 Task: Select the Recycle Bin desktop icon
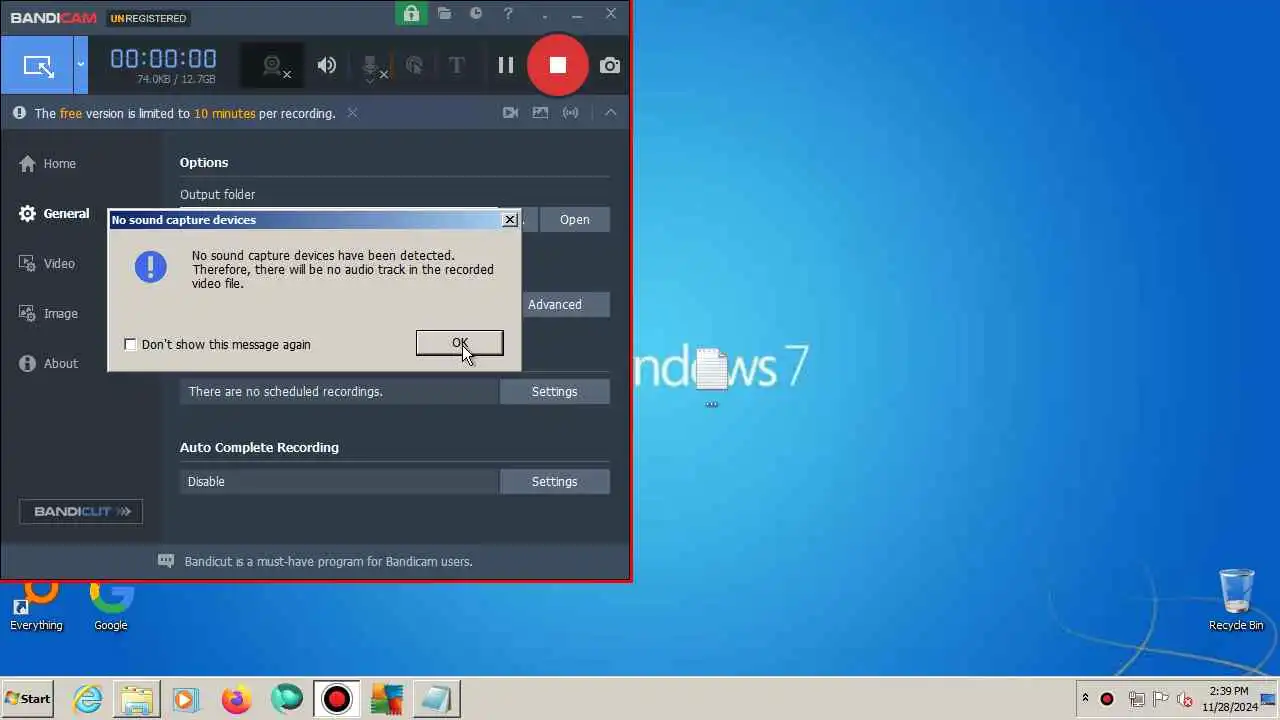pyautogui.click(x=1236, y=600)
